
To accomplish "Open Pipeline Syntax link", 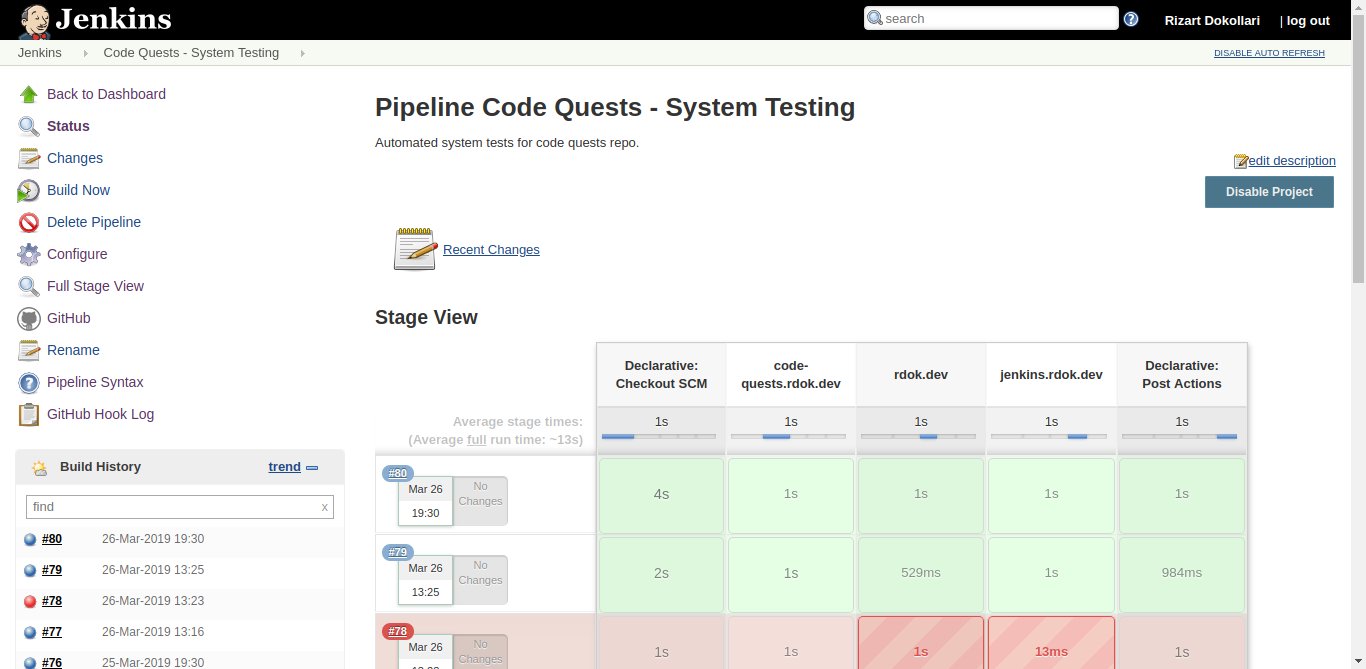I will tap(95, 382).
